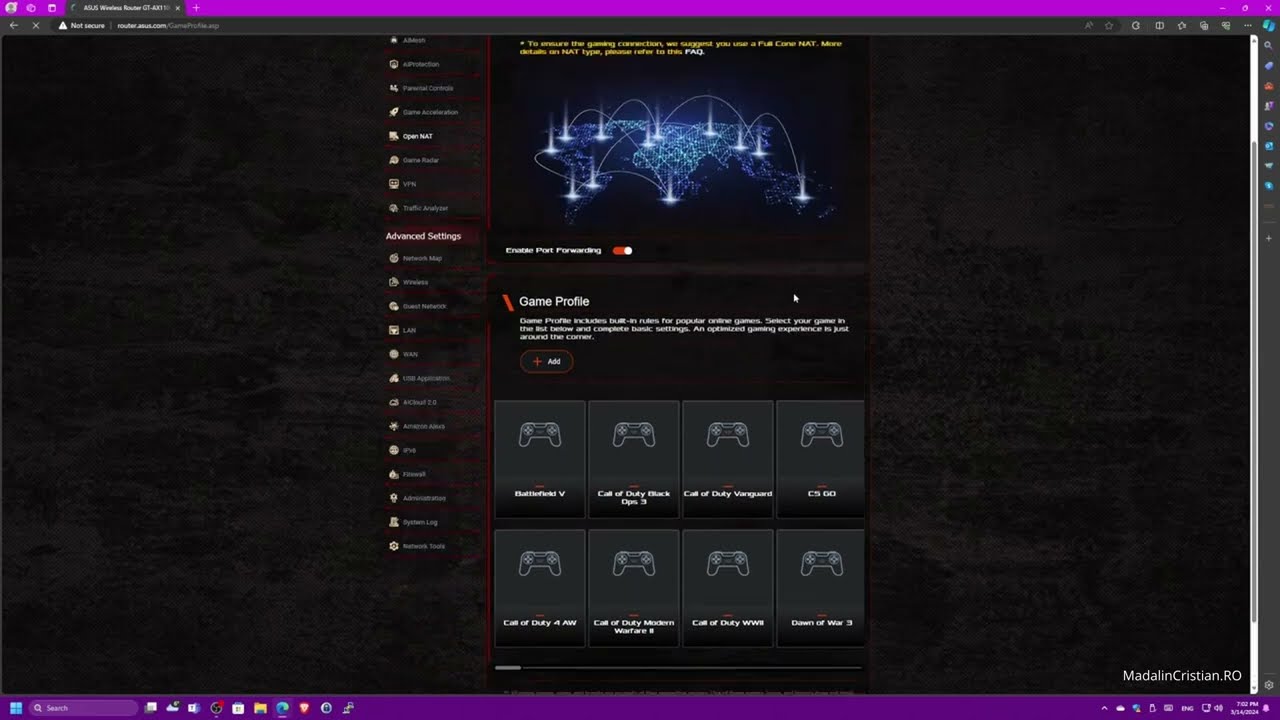
Task: Open Administration page in the sidebar
Action: pos(424,498)
